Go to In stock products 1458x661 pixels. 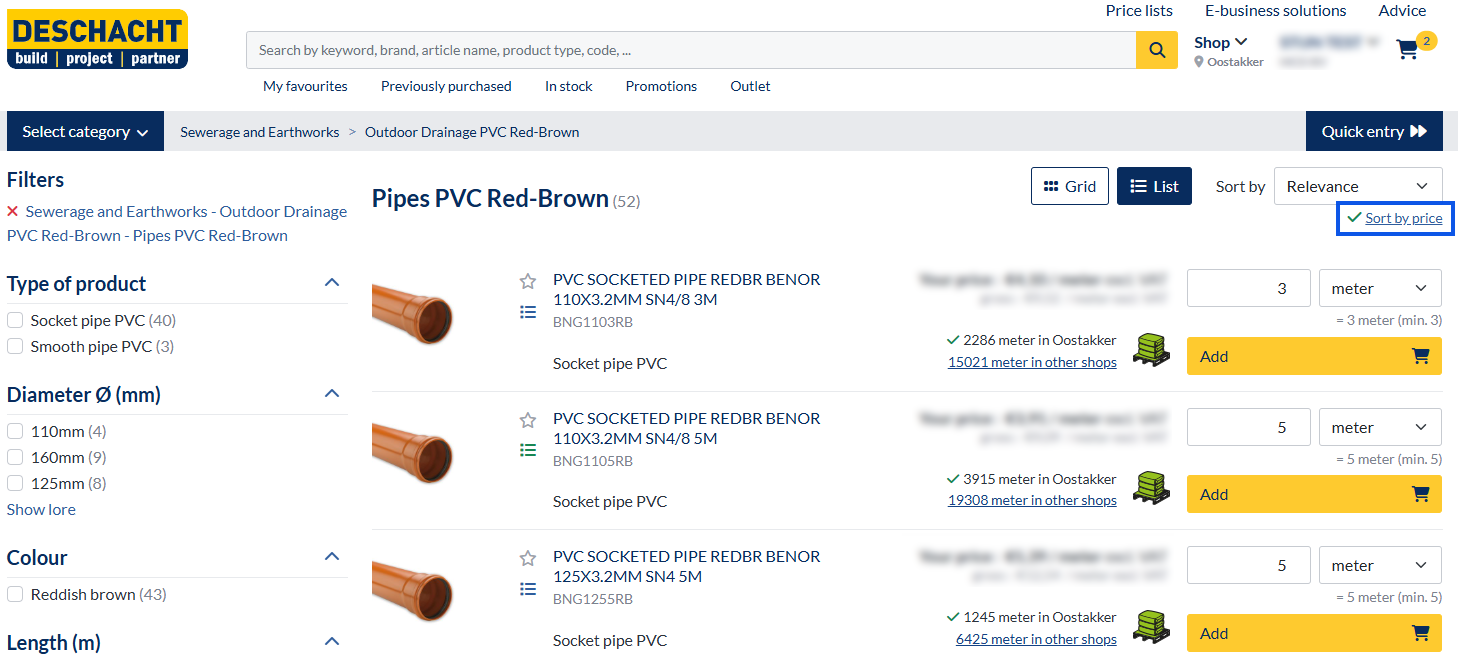pos(569,86)
